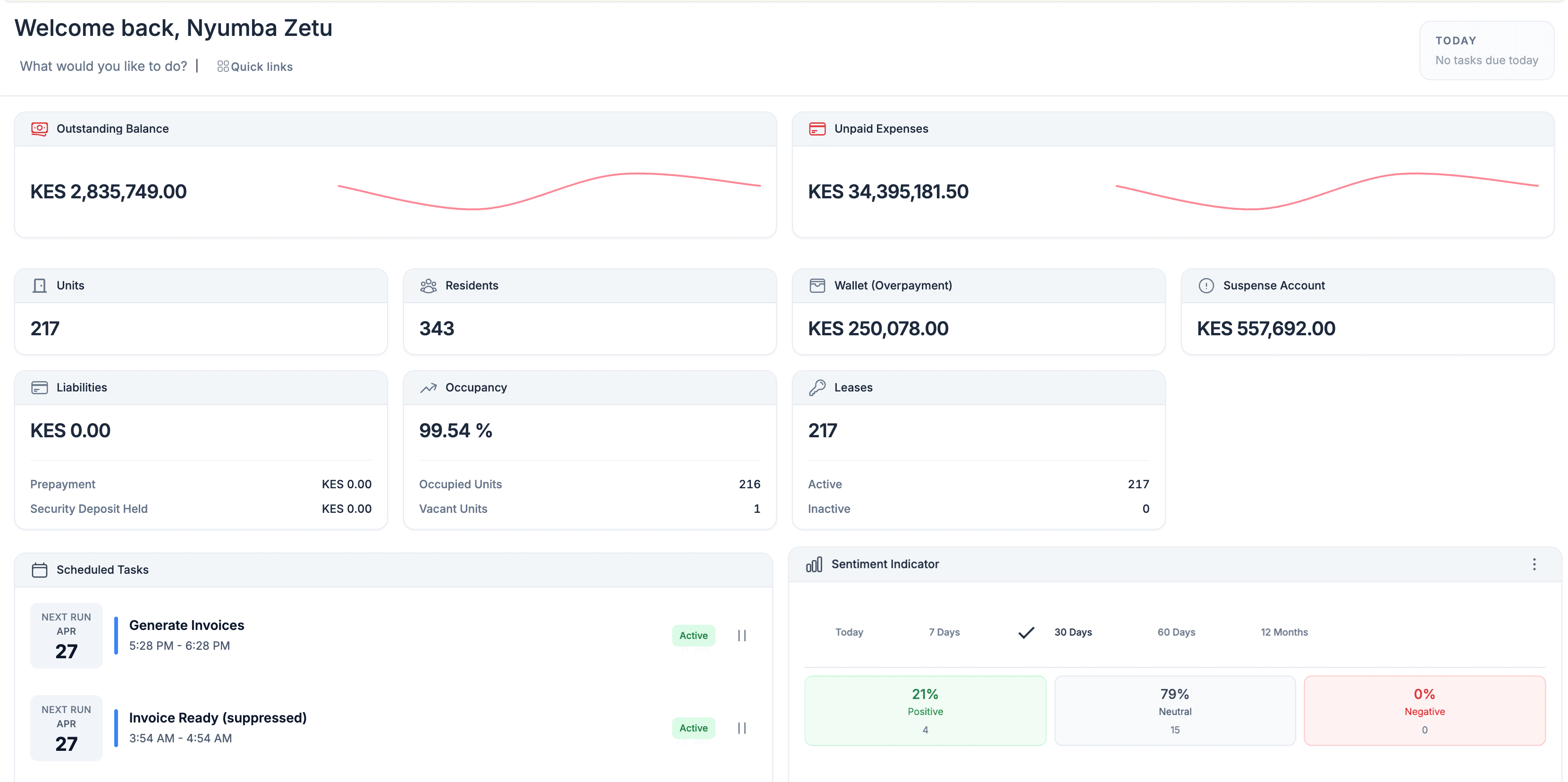Pause the Generate Invoices scheduled task
This screenshot has height=782, width=1568.
742,635
